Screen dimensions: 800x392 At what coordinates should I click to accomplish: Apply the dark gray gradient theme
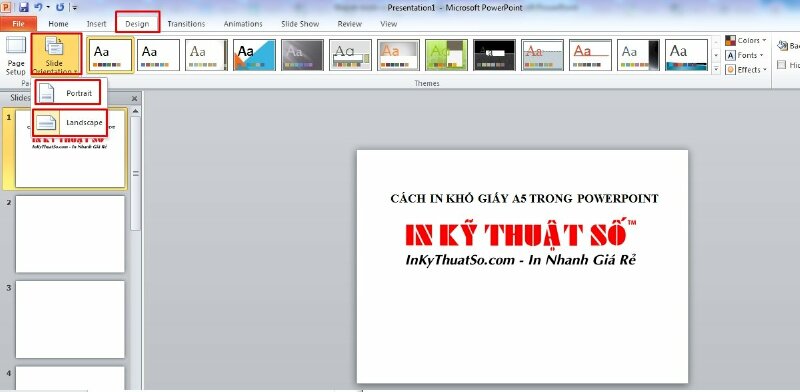pos(302,55)
